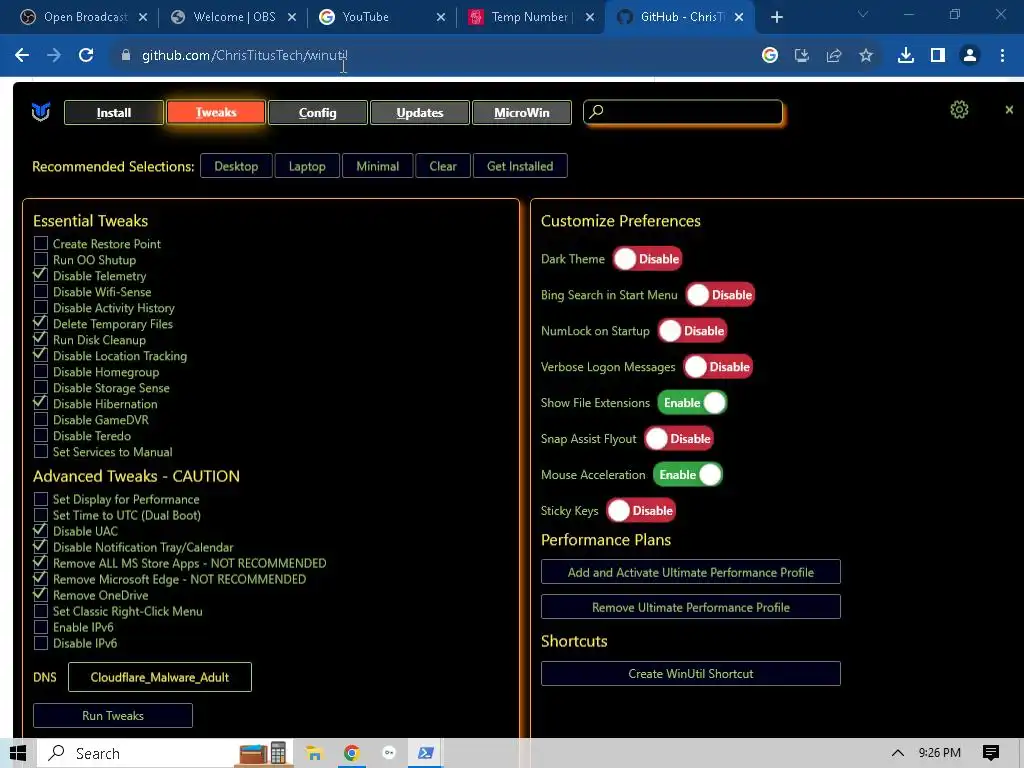Toggle NumLock on Startup switch

tap(692, 331)
